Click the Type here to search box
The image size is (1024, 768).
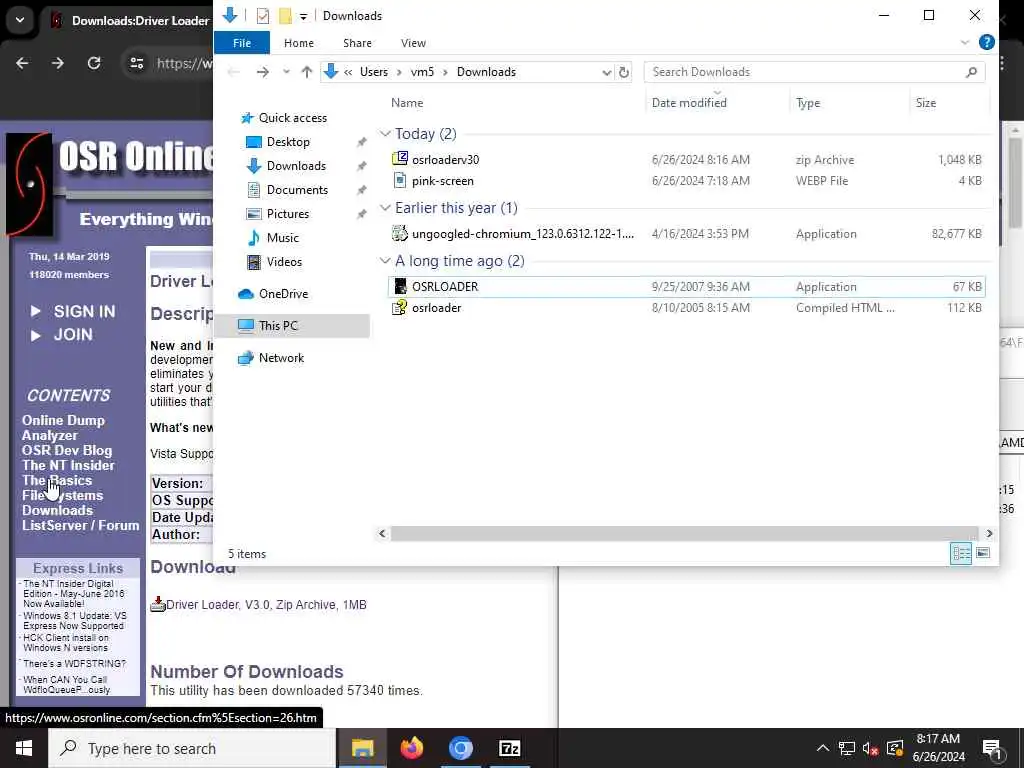[192, 748]
